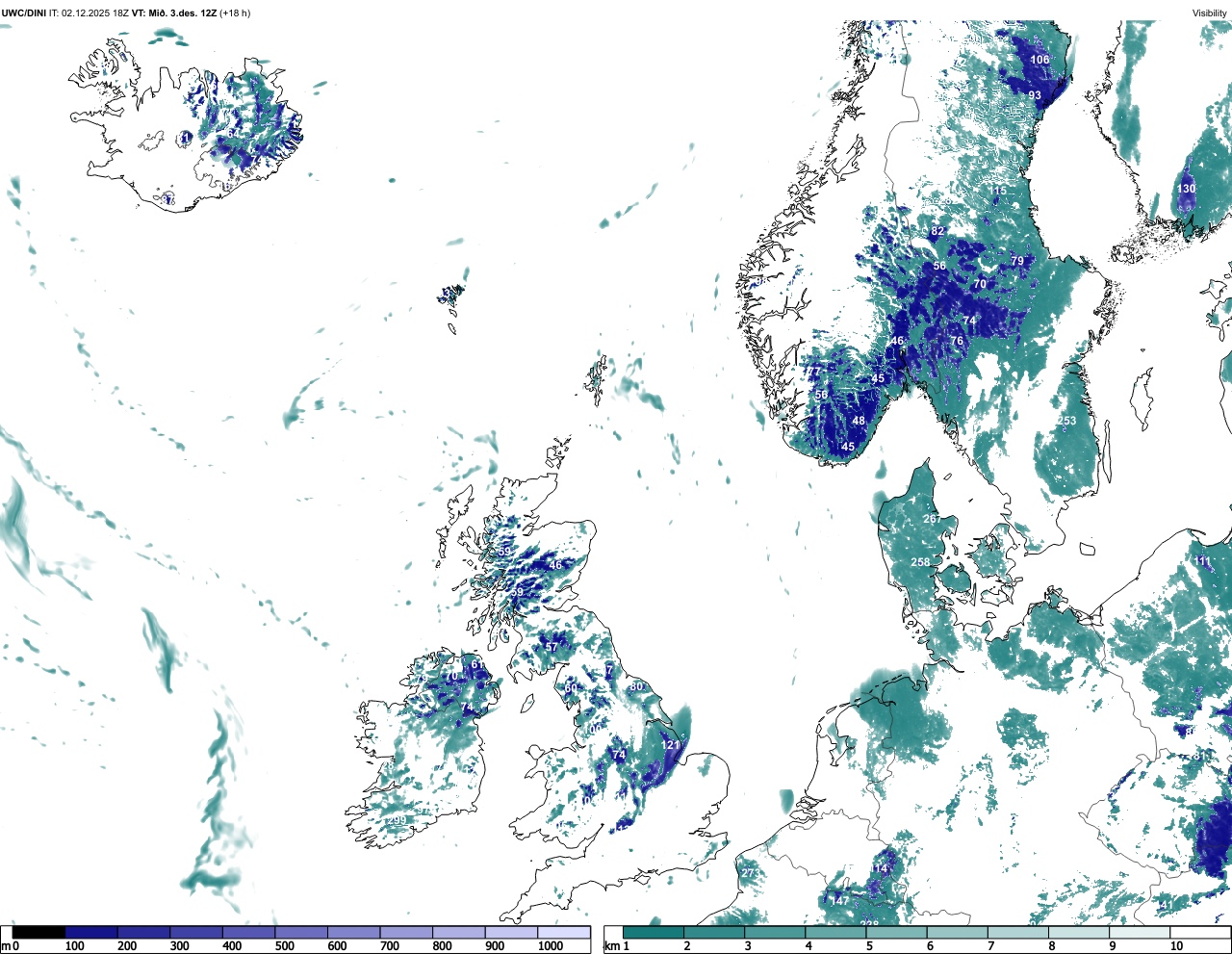Click the 9–10 km lightest teal swatch
This screenshot has height=954, width=1232.
(1140, 932)
